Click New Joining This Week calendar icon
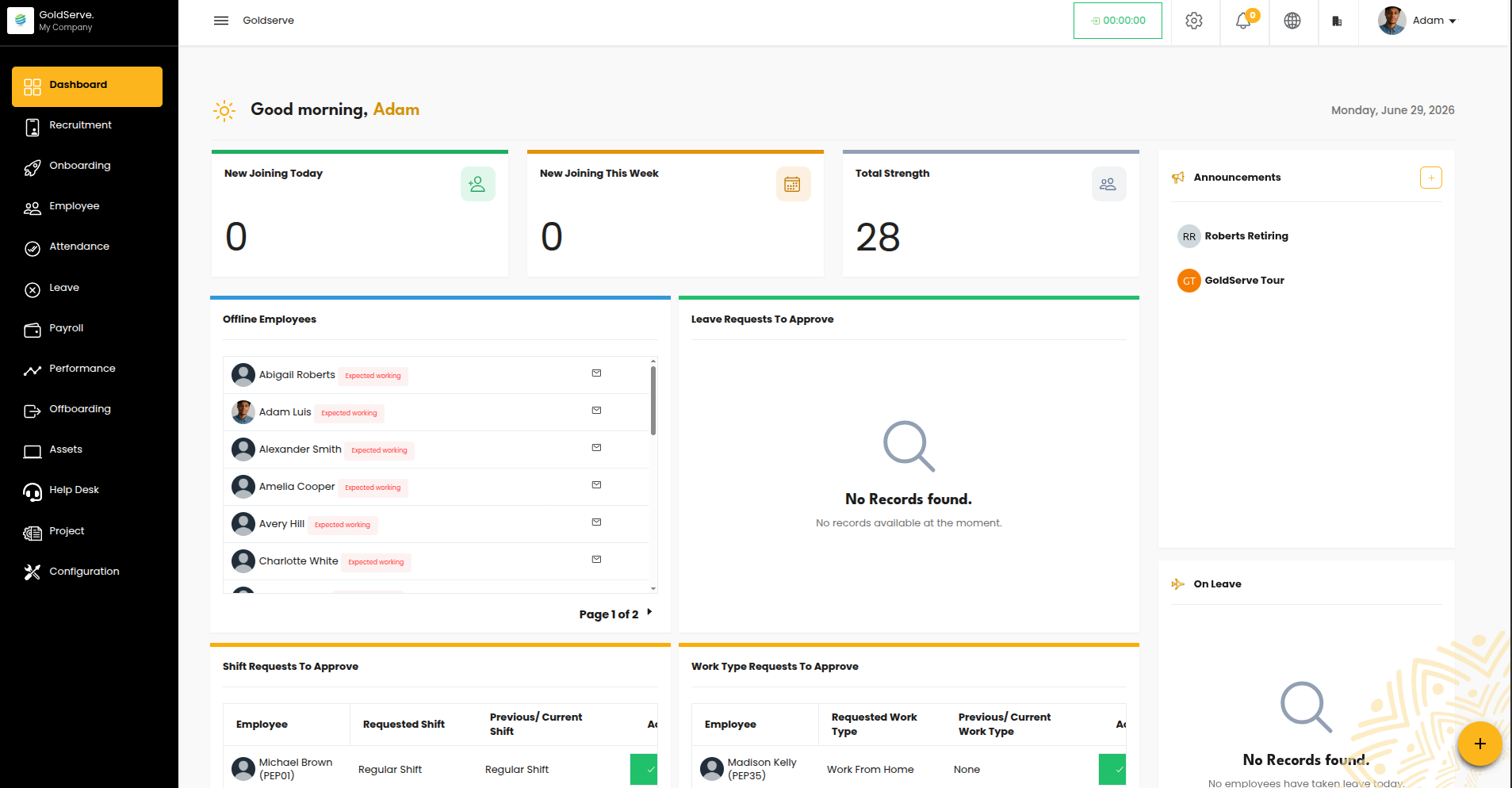The width and height of the screenshot is (1512, 788). pos(793,184)
